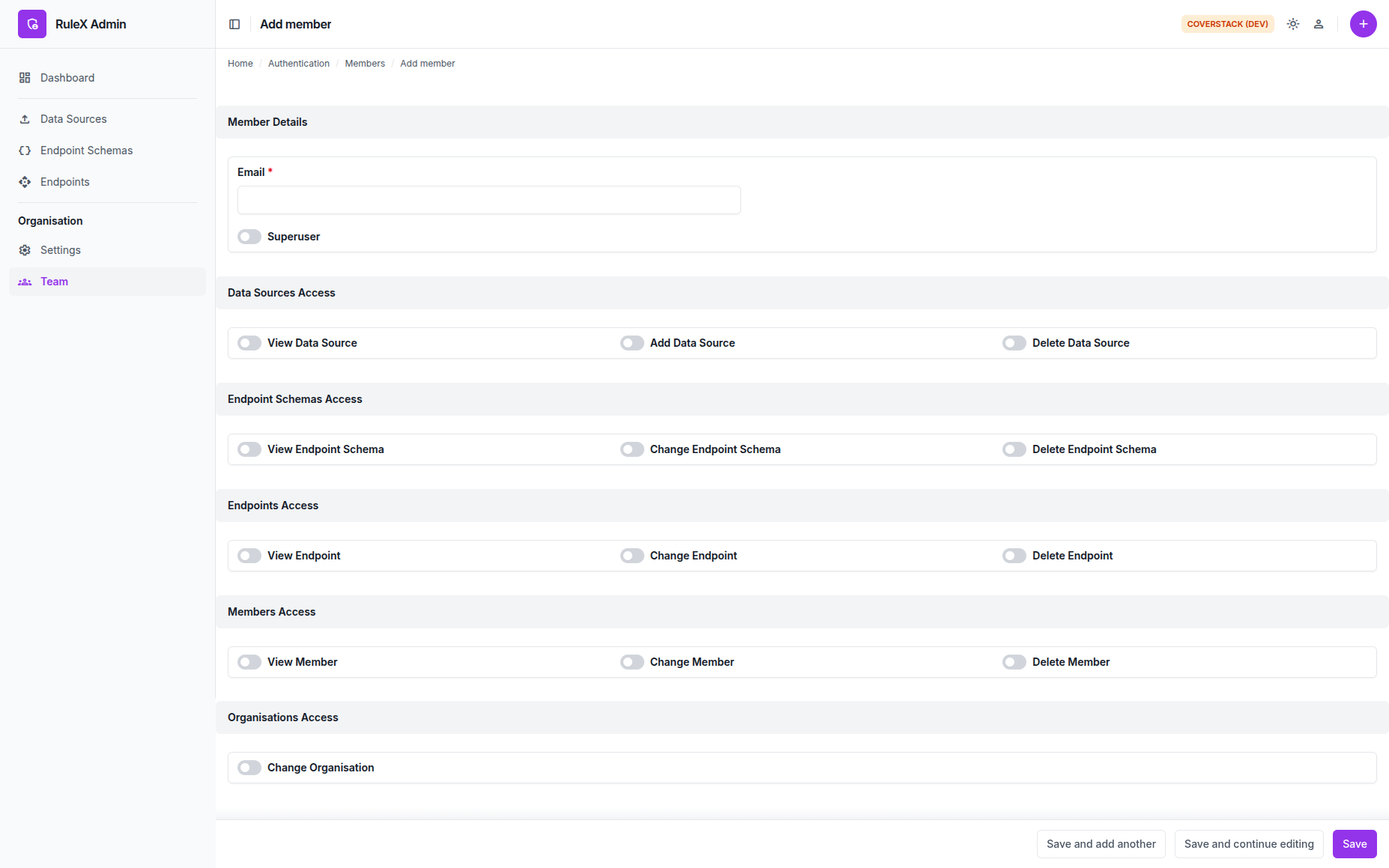Screen dimensions: 1389x868
Task: Enable the Superuser toggle
Action: 249,237
